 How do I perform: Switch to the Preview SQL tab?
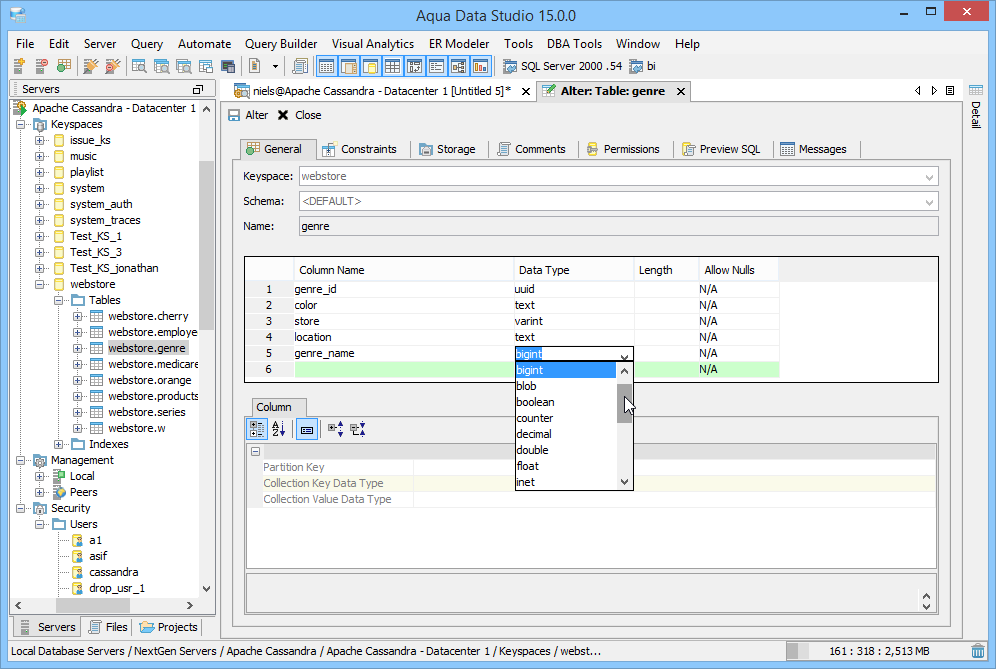(722, 149)
